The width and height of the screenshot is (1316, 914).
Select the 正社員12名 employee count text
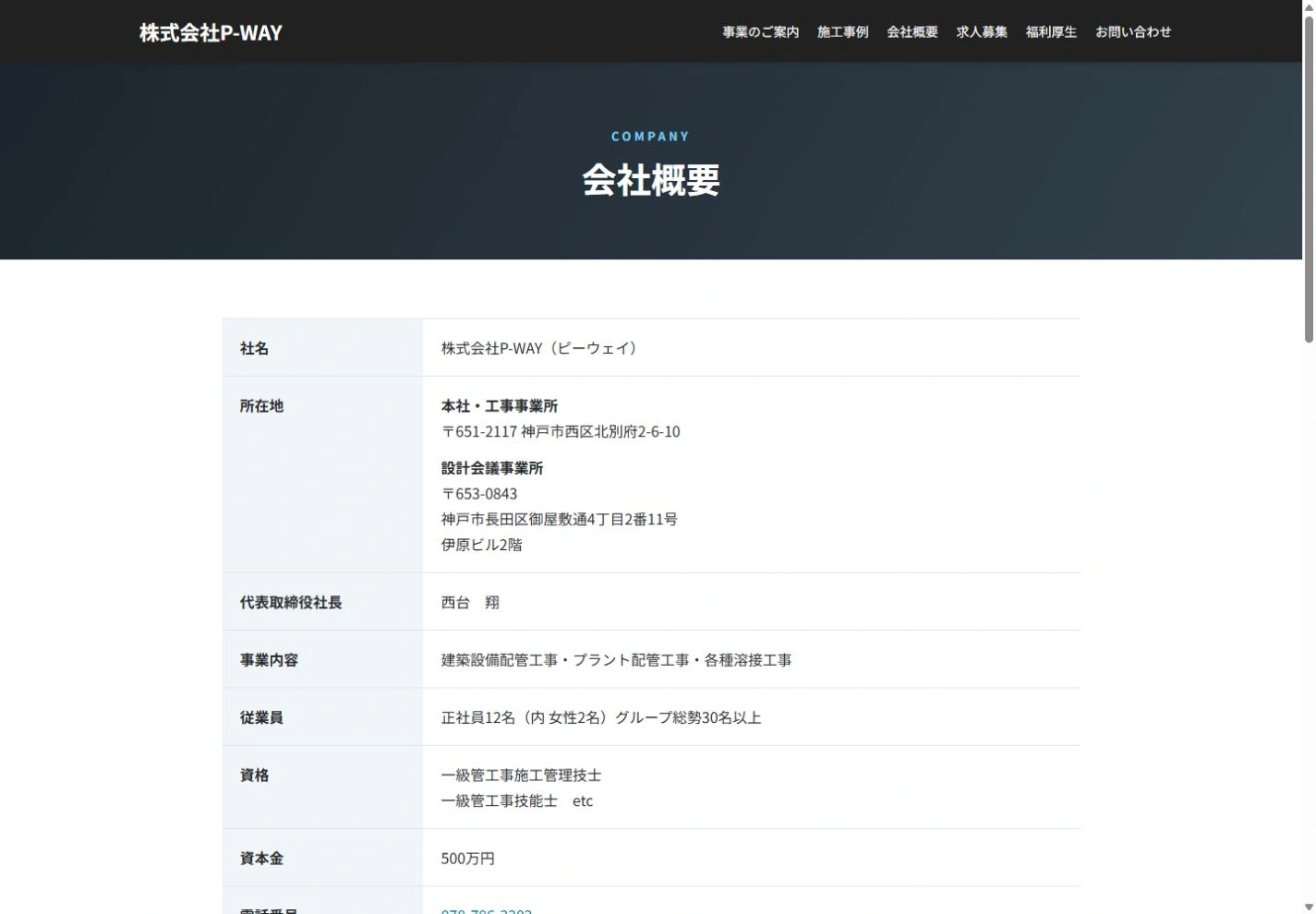[x=601, y=717]
